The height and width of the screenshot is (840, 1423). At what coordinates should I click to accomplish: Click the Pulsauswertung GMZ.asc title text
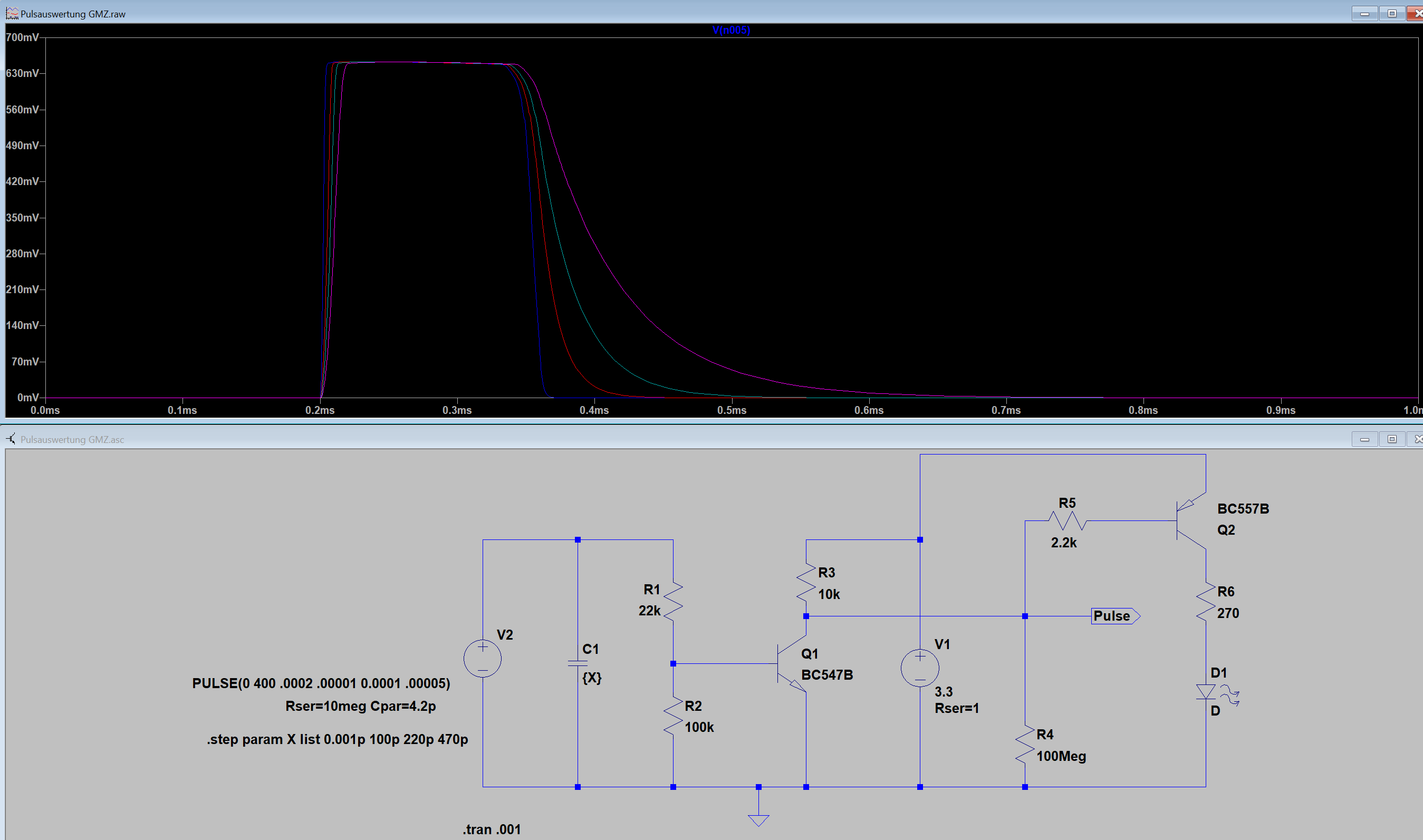tap(72, 440)
